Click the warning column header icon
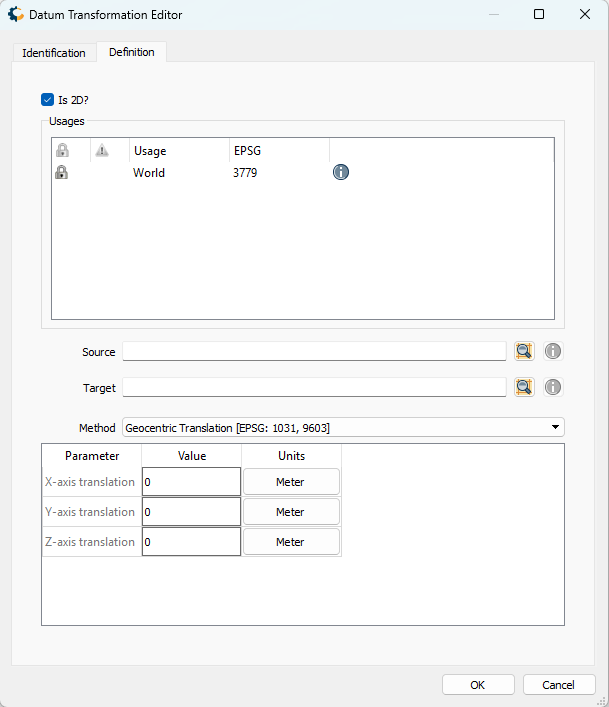Viewport: 609px width, 707px height. pos(102,150)
